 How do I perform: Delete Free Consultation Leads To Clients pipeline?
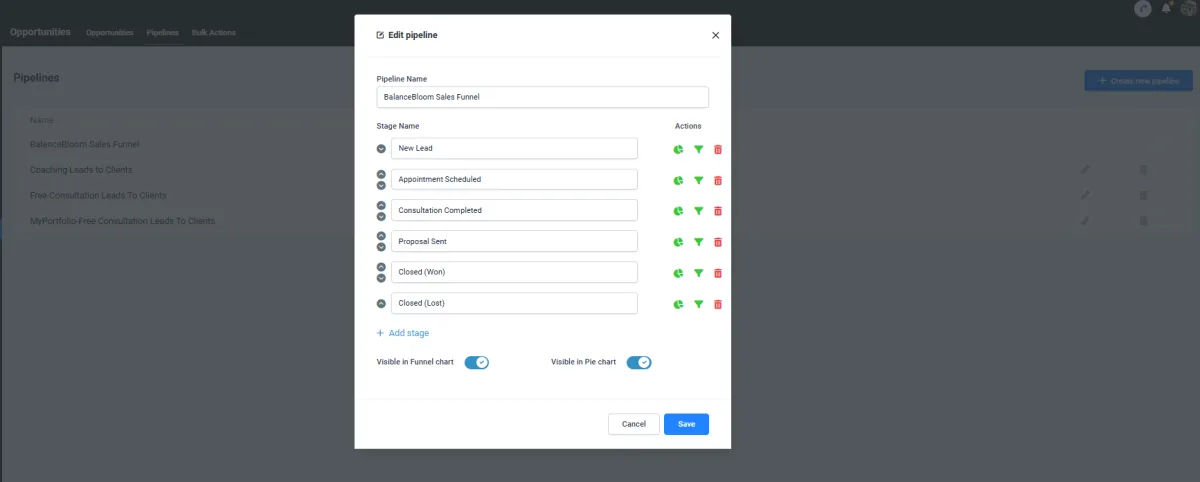pos(1144,195)
